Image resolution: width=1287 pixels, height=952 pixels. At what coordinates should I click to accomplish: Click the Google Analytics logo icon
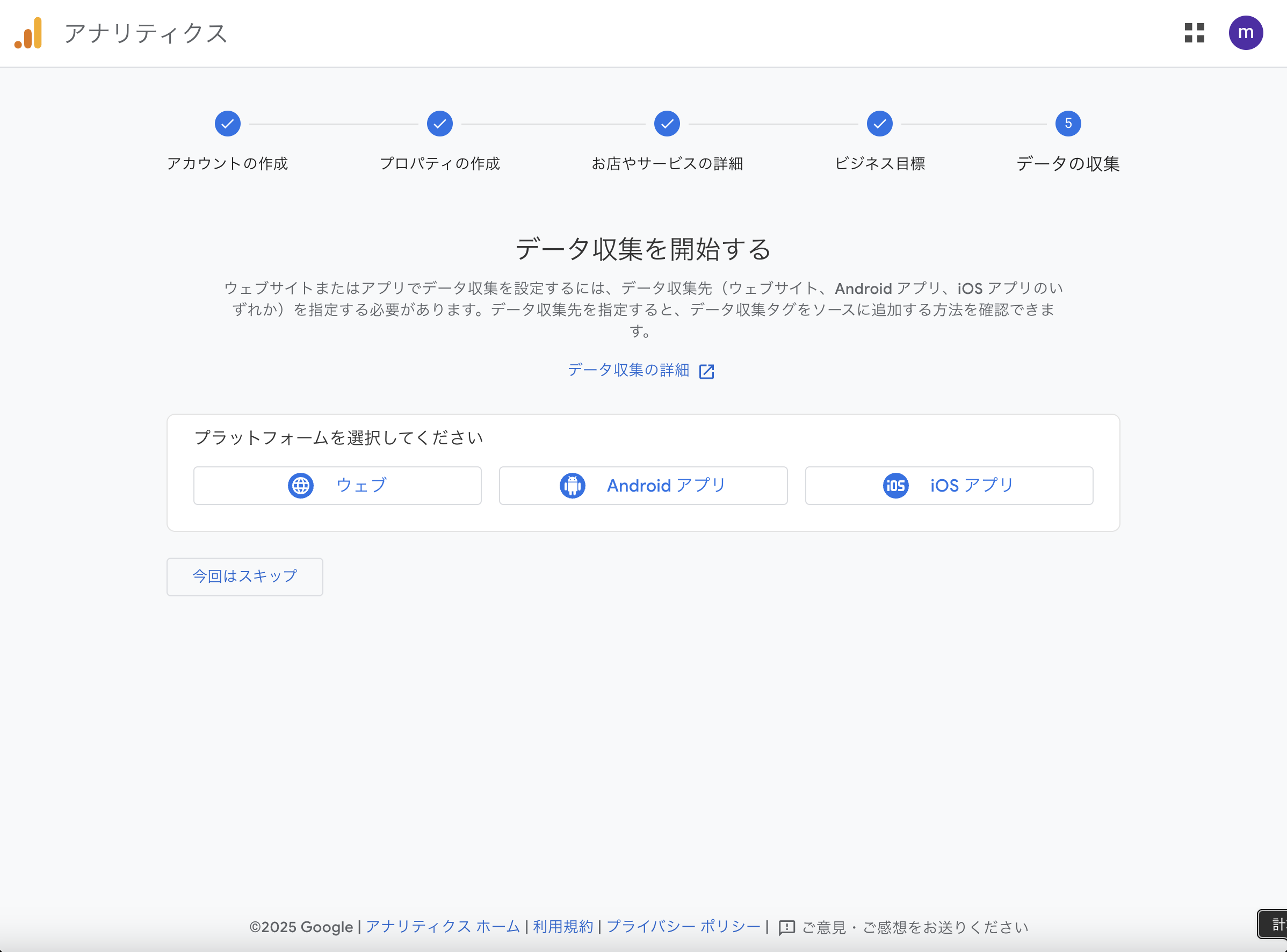(28, 33)
